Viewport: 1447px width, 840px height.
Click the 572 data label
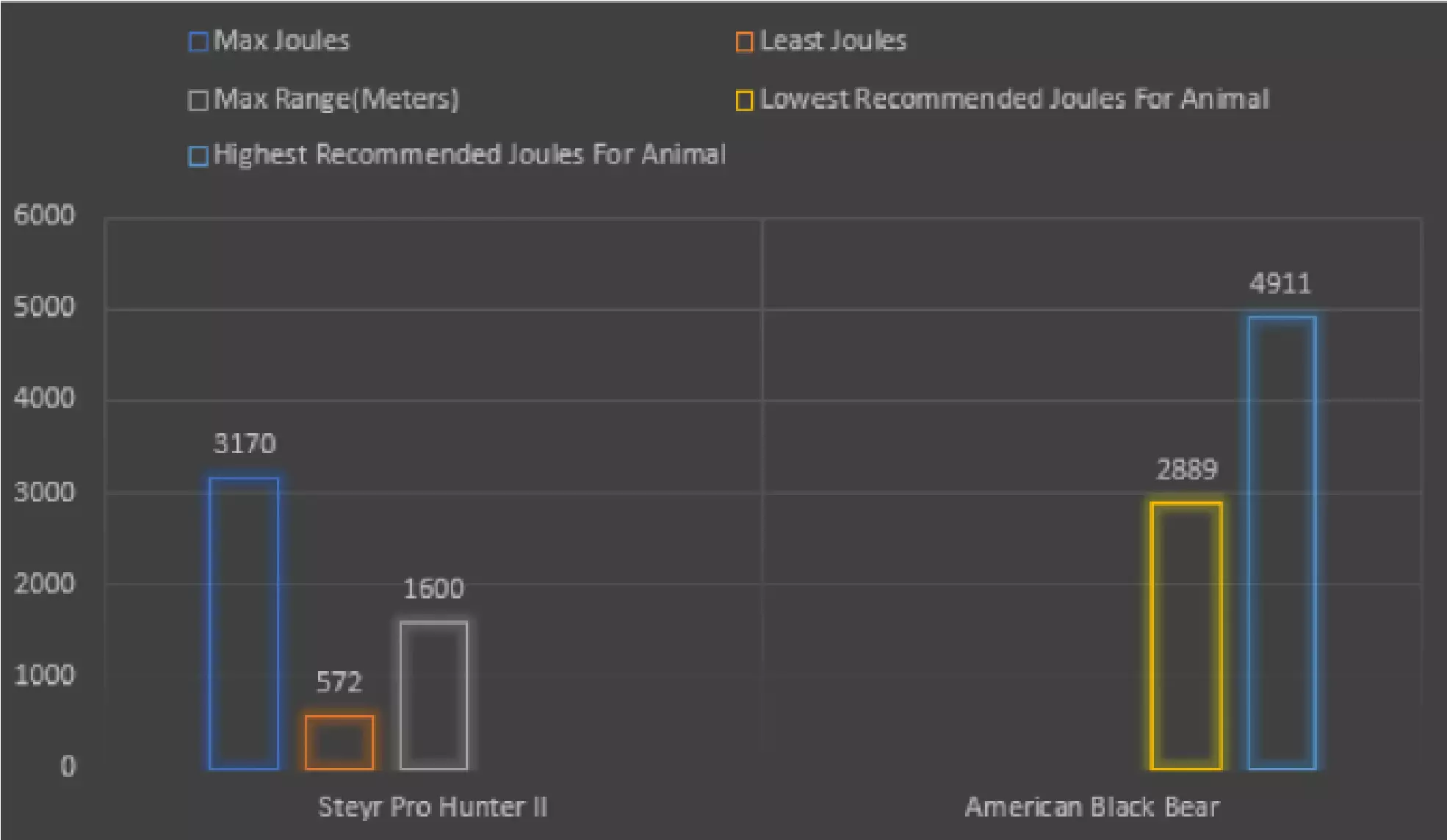(339, 682)
